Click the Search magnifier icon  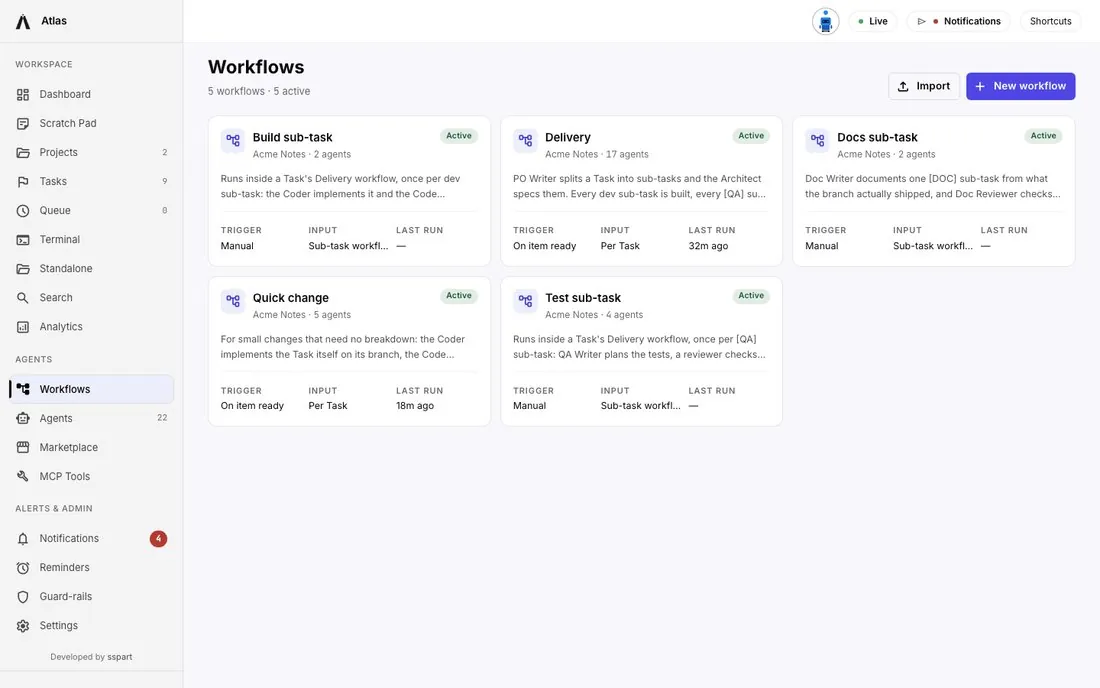23,298
